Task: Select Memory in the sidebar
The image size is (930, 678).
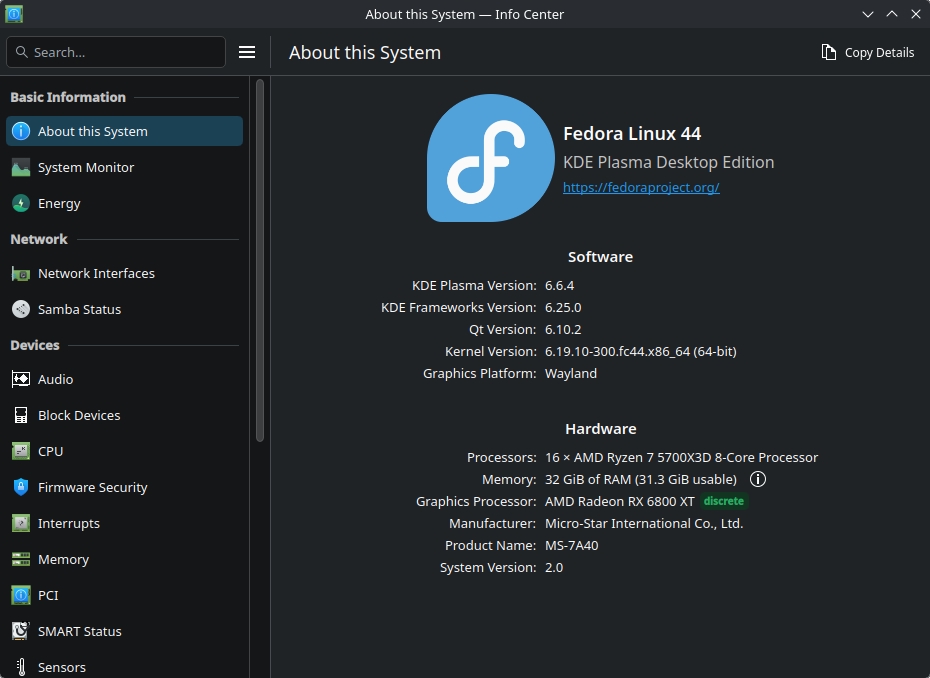Action: click(125, 559)
